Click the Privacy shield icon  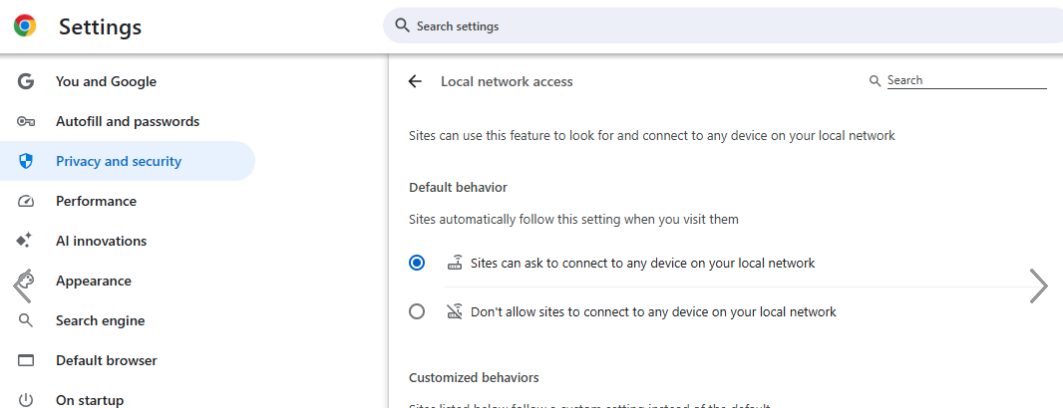click(x=26, y=161)
